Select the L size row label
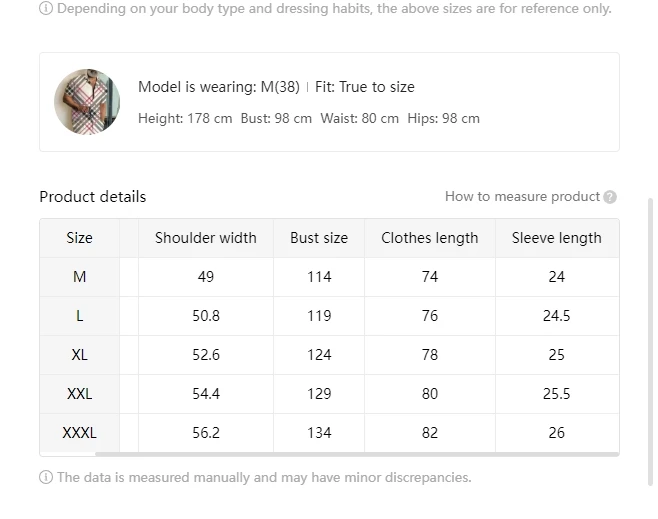The height and width of the screenshot is (519, 658). 79,316
